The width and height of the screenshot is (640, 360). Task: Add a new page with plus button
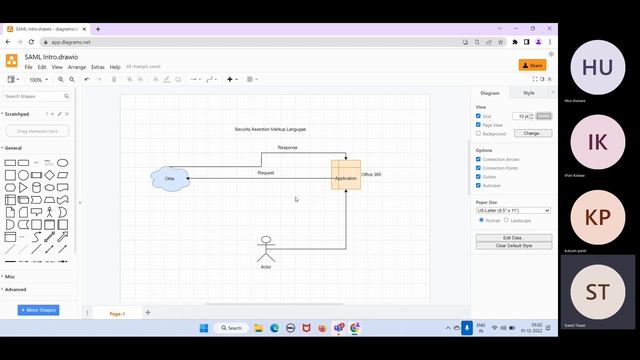tap(148, 313)
